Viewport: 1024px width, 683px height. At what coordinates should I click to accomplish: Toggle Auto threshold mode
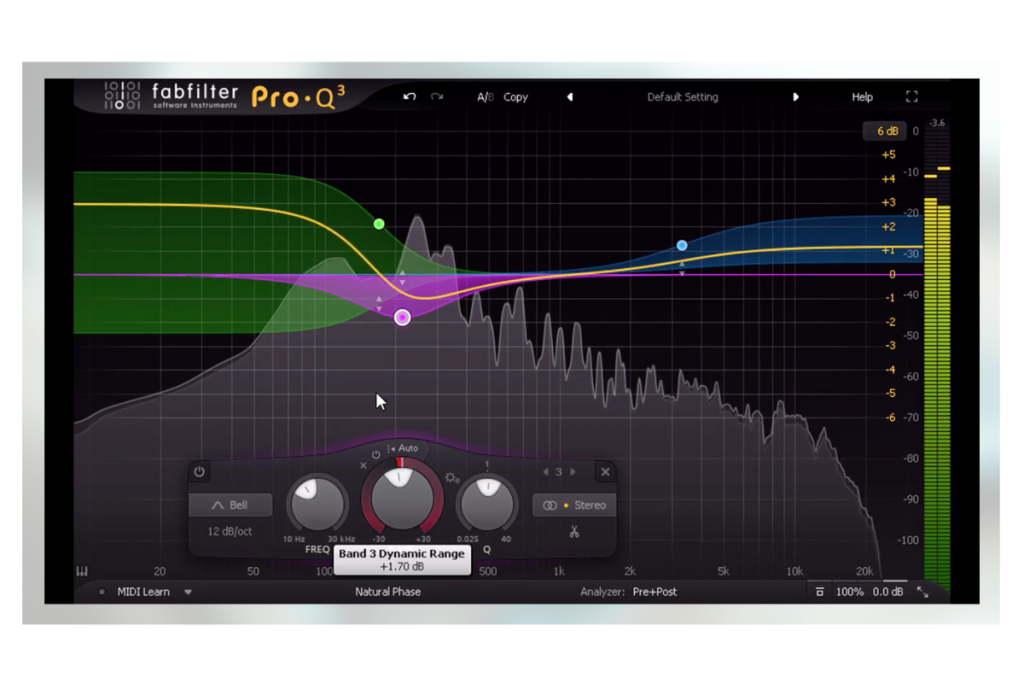click(403, 448)
